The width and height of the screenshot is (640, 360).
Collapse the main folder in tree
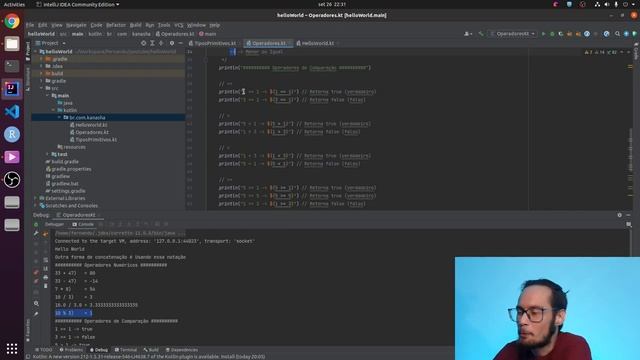click(x=47, y=96)
